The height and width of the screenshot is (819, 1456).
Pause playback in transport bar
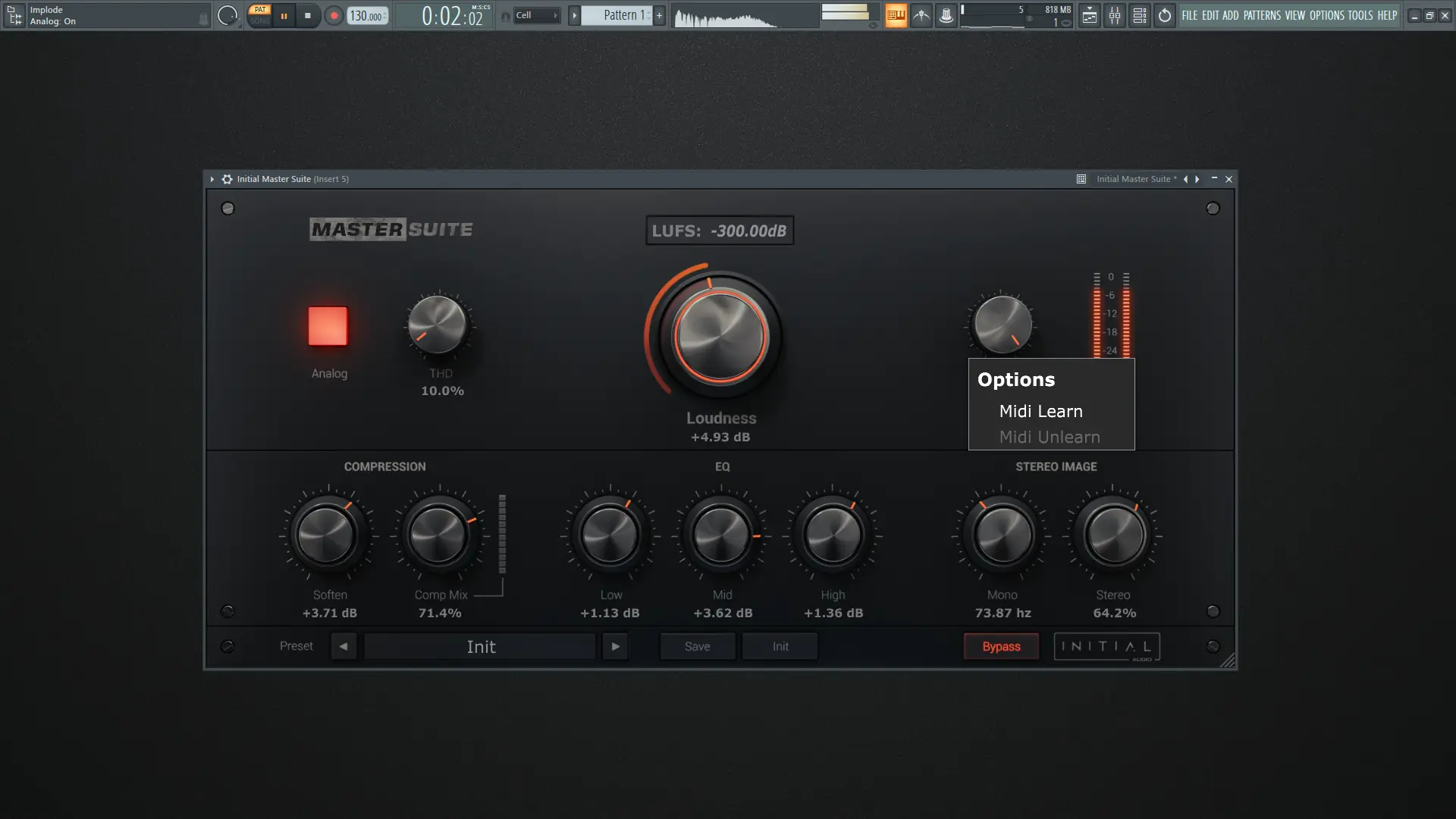pos(284,15)
